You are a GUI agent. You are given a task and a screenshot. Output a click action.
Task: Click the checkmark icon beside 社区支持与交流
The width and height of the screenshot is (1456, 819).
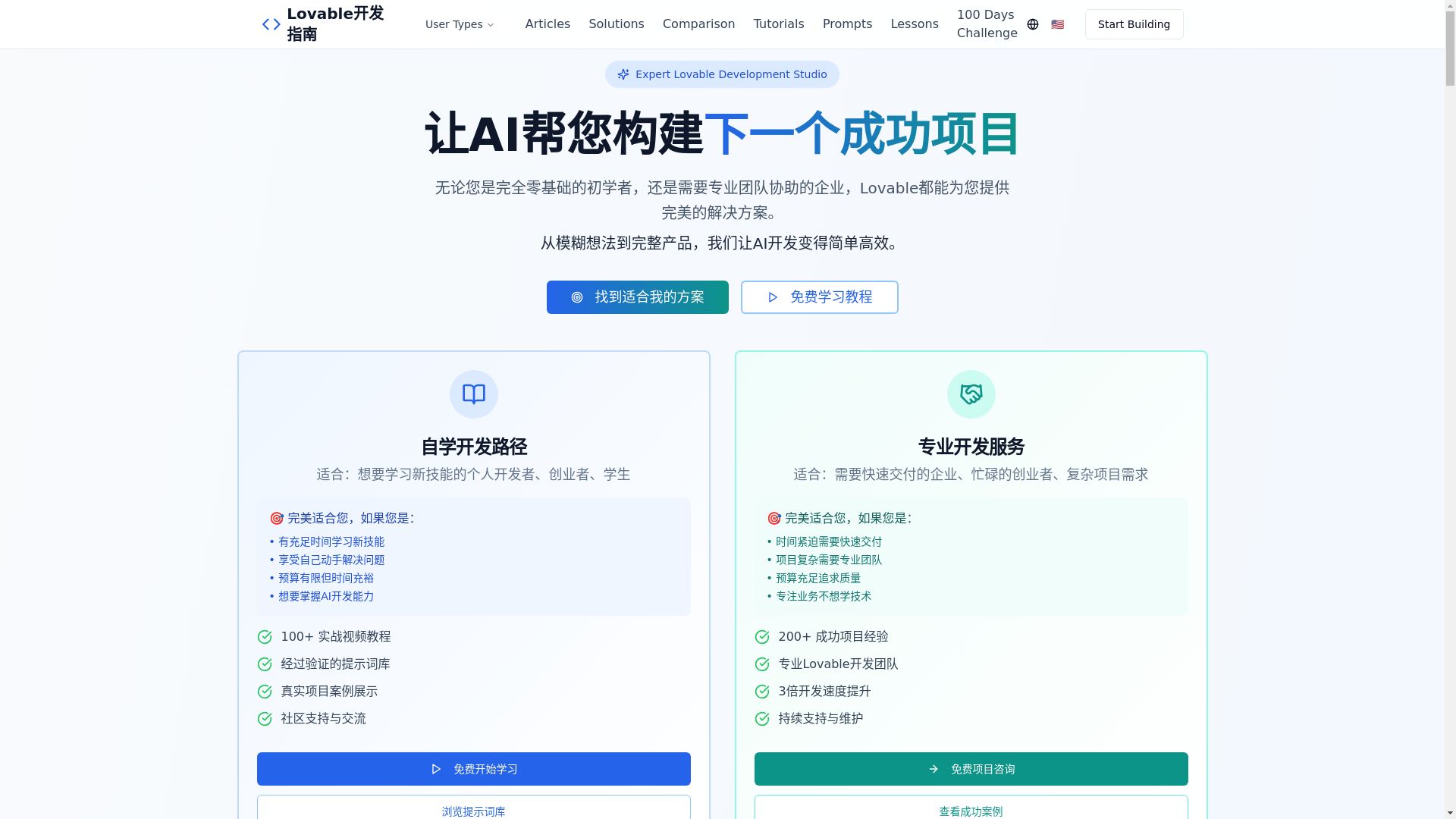point(265,719)
